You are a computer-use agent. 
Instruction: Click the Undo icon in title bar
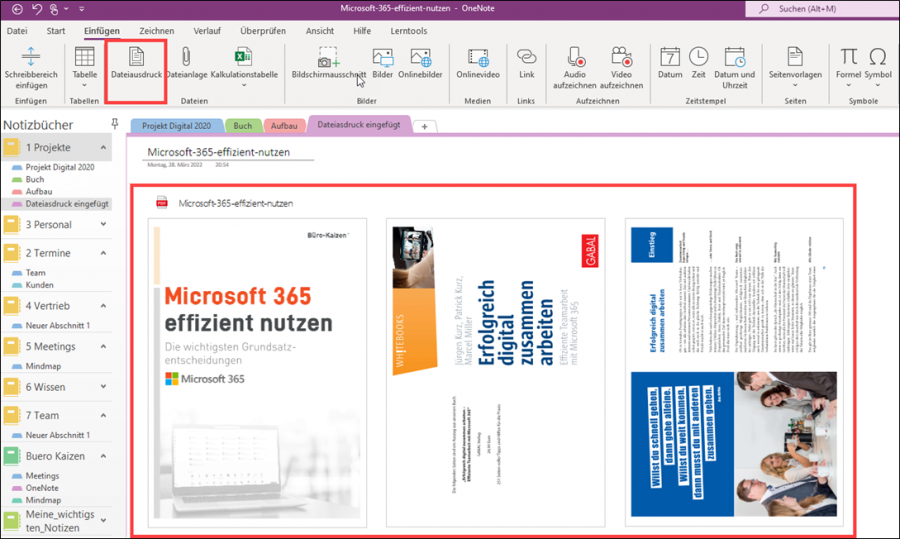[37, 9]
